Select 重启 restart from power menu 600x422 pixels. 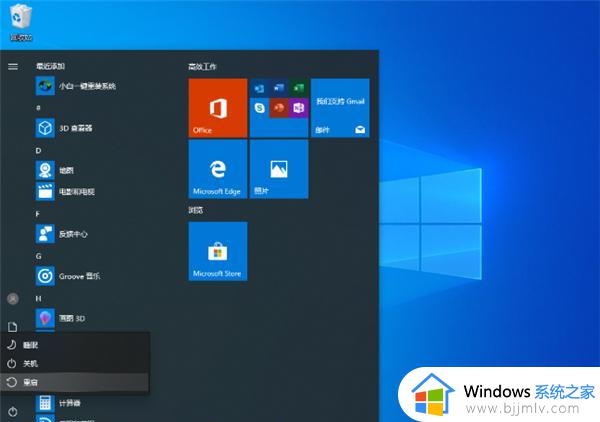75,382
